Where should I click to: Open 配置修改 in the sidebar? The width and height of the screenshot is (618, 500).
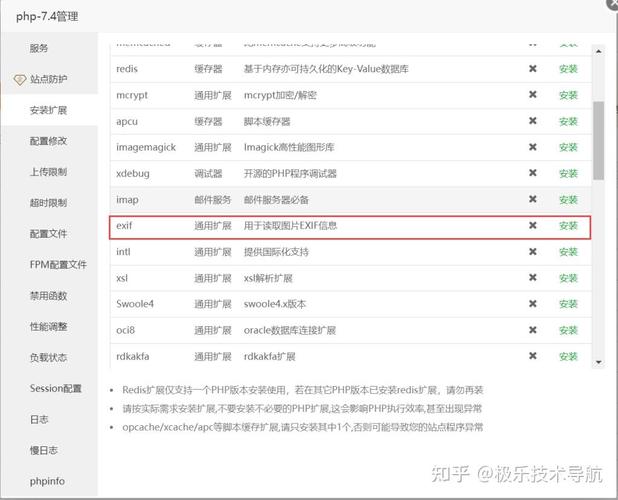48,141
